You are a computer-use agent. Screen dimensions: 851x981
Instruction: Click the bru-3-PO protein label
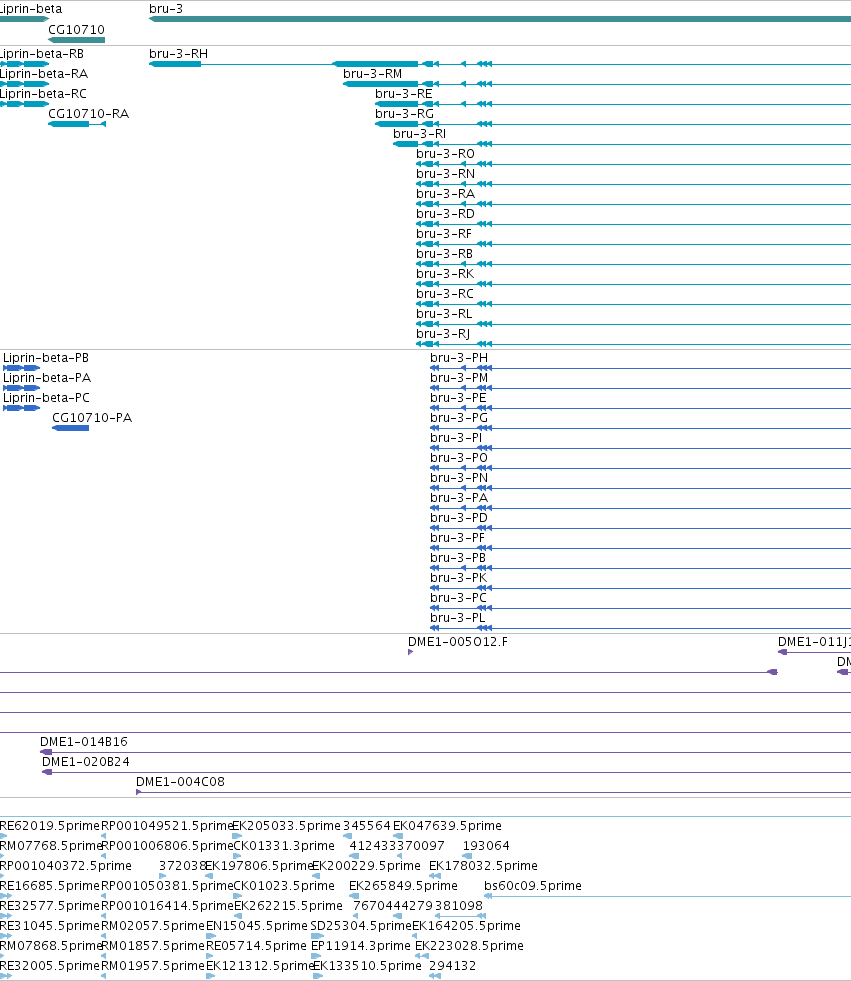click(459, 458)
